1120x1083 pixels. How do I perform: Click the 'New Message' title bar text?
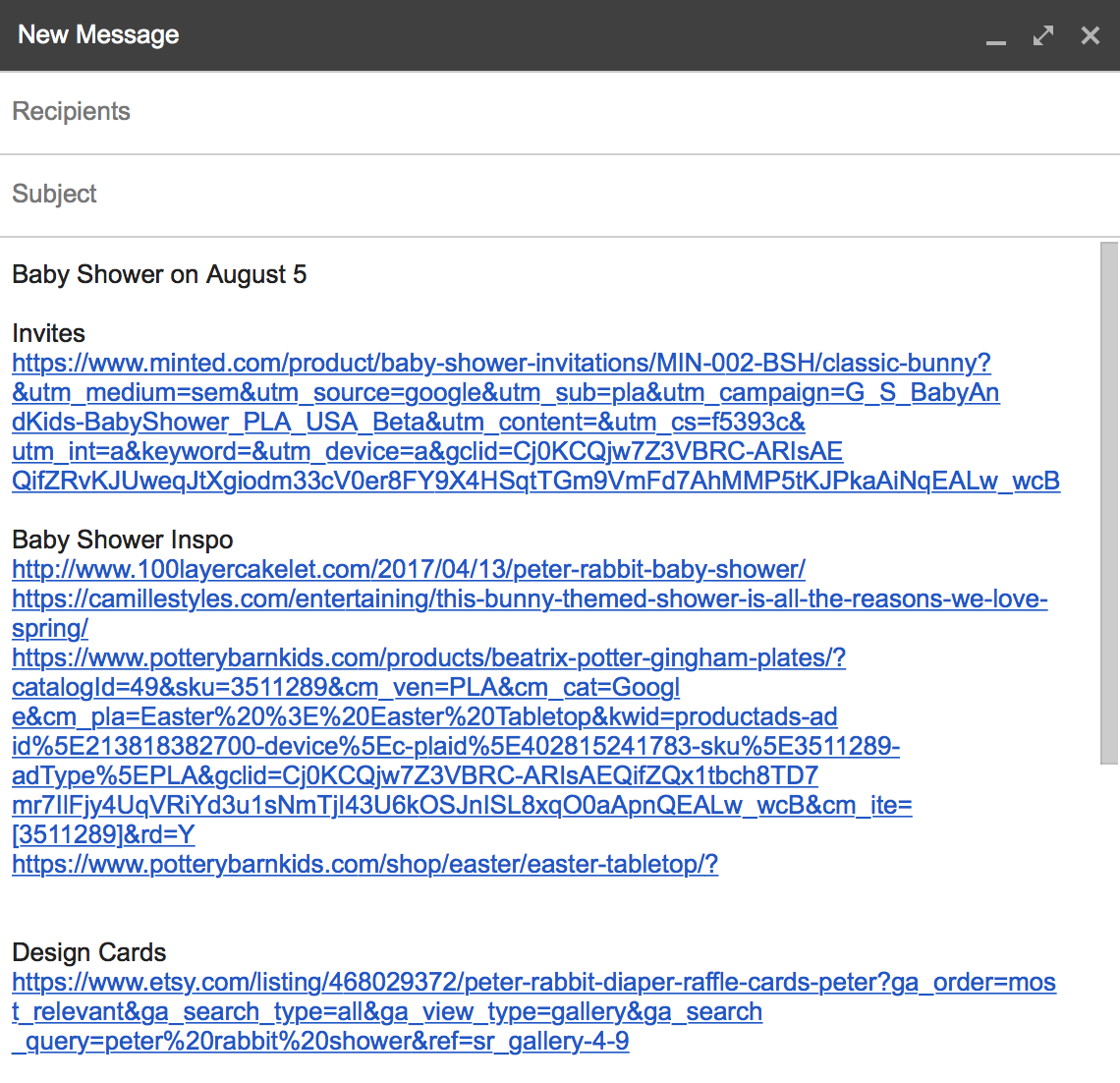pos(98,35)
